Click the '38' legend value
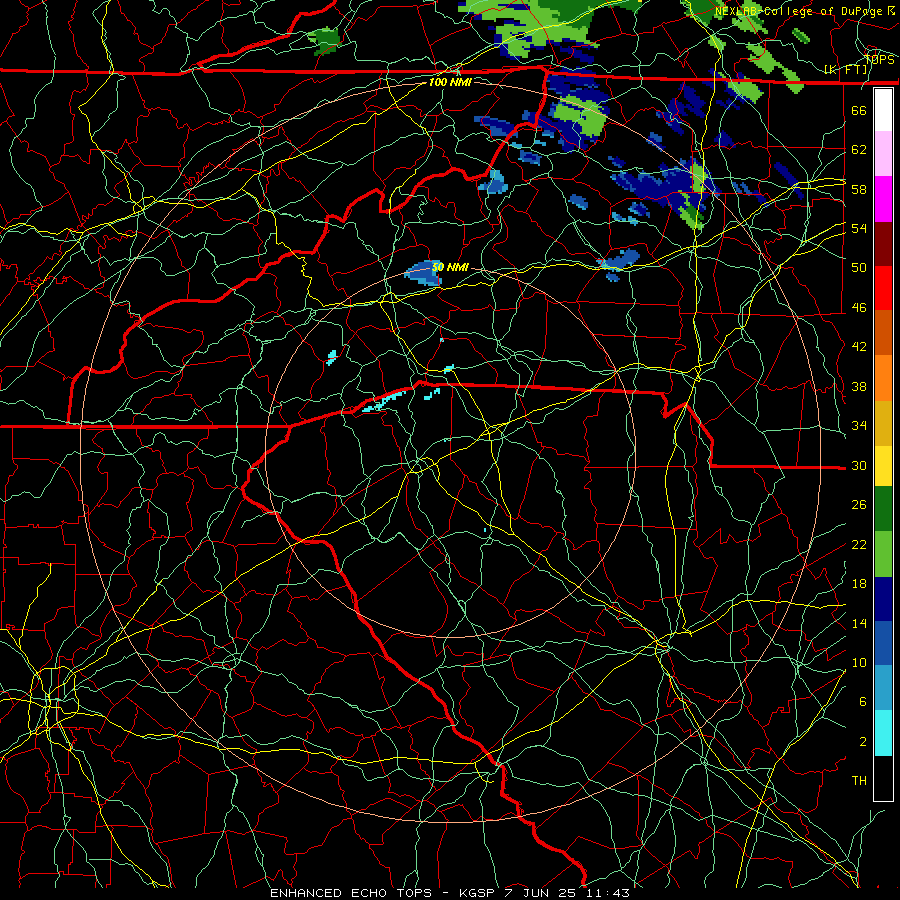The image size is (900, 900). (x=859, y=386)
